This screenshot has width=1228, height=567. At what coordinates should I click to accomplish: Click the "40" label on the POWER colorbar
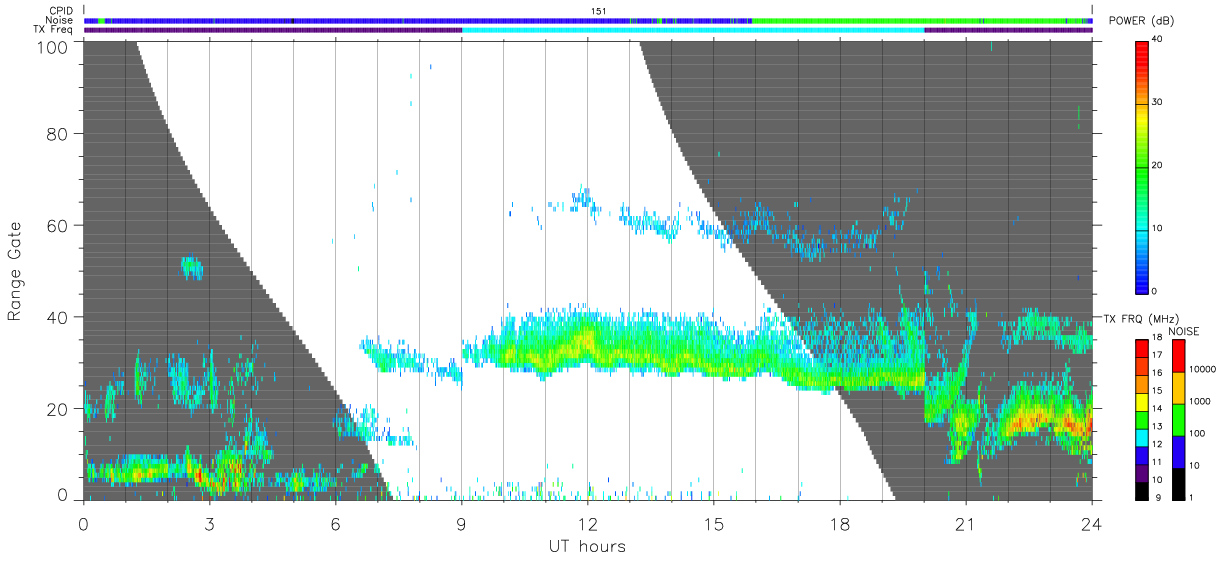(1159, 40)
